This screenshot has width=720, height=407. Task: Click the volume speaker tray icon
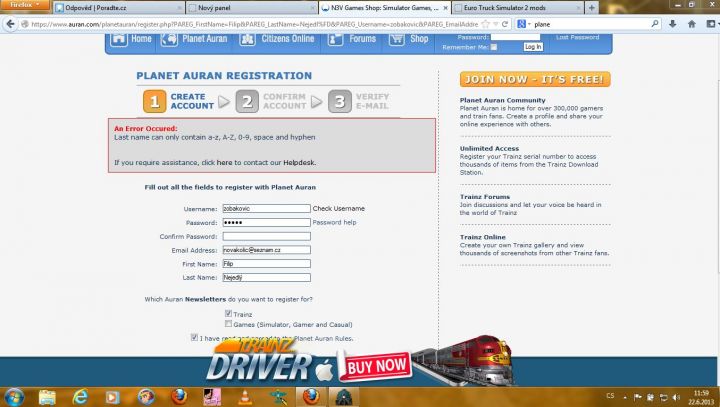[x=676, y=397]
